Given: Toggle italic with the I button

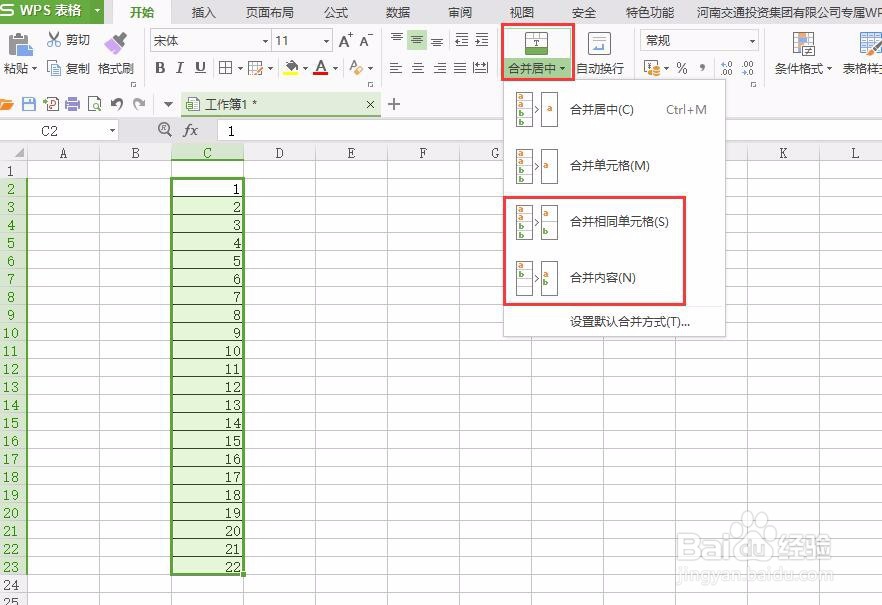Looking at the screenshot, I should pos(181,67).
